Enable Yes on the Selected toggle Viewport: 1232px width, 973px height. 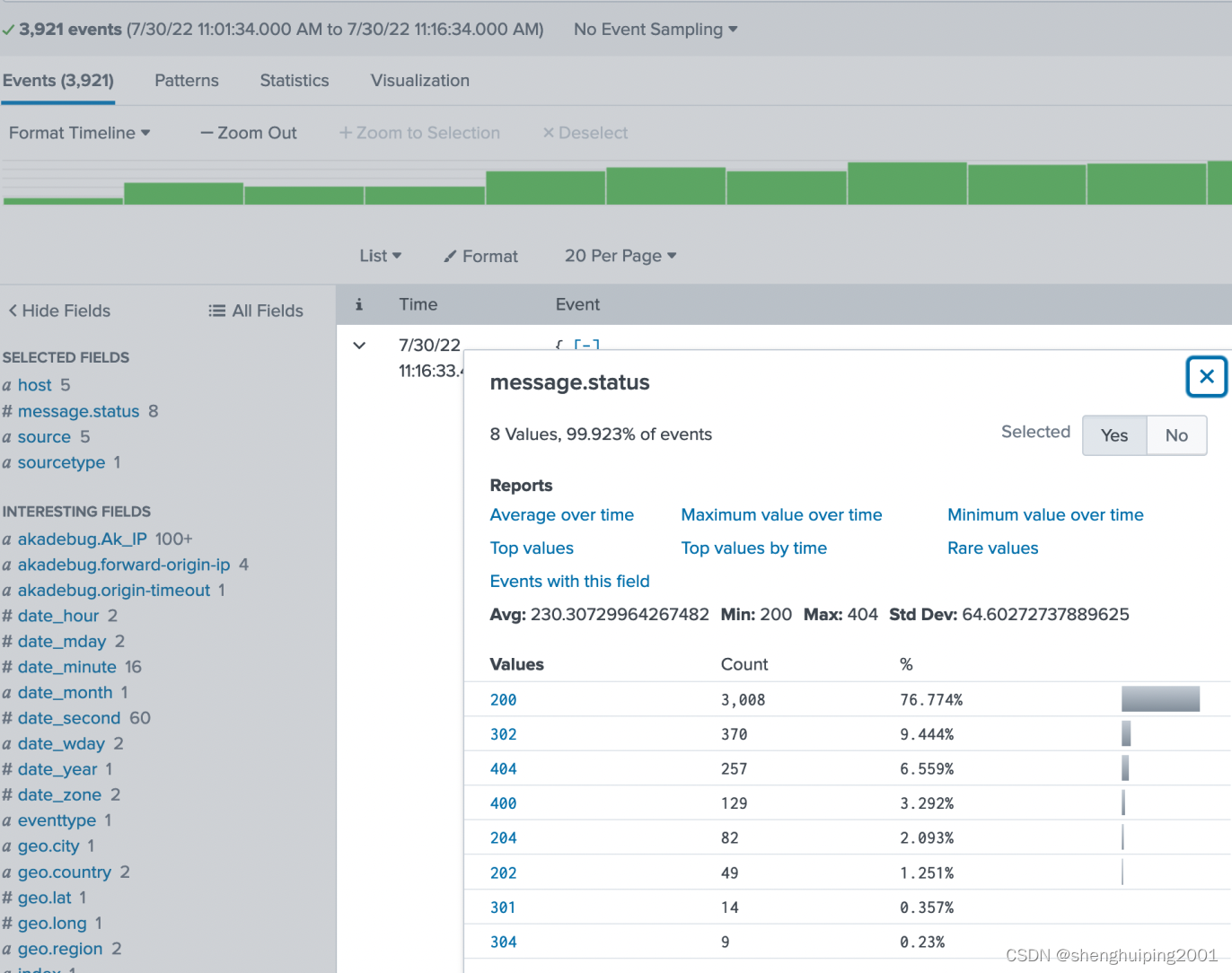click(1114, 435)
